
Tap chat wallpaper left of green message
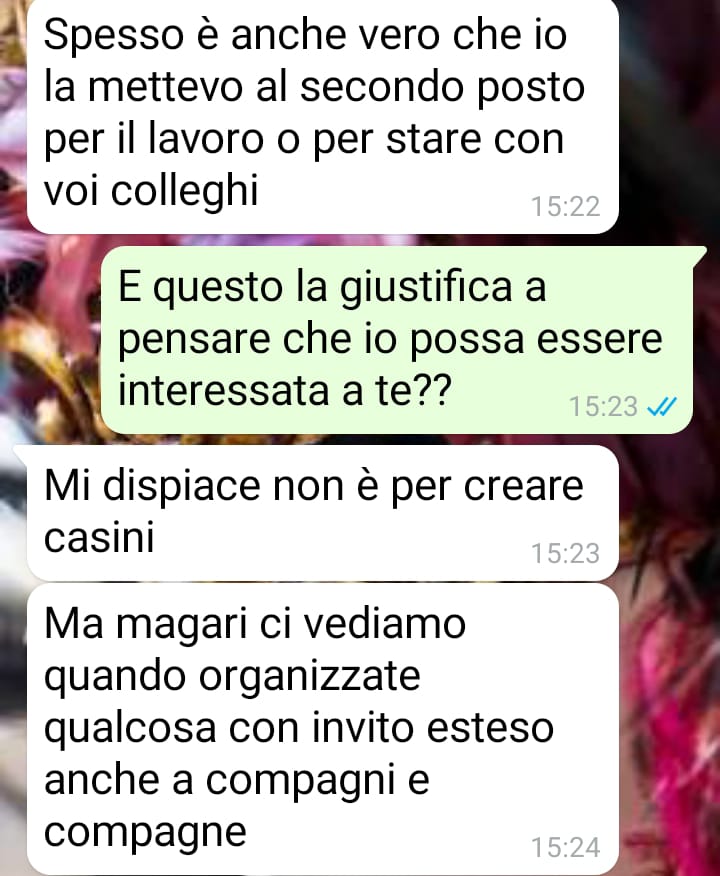50,340
